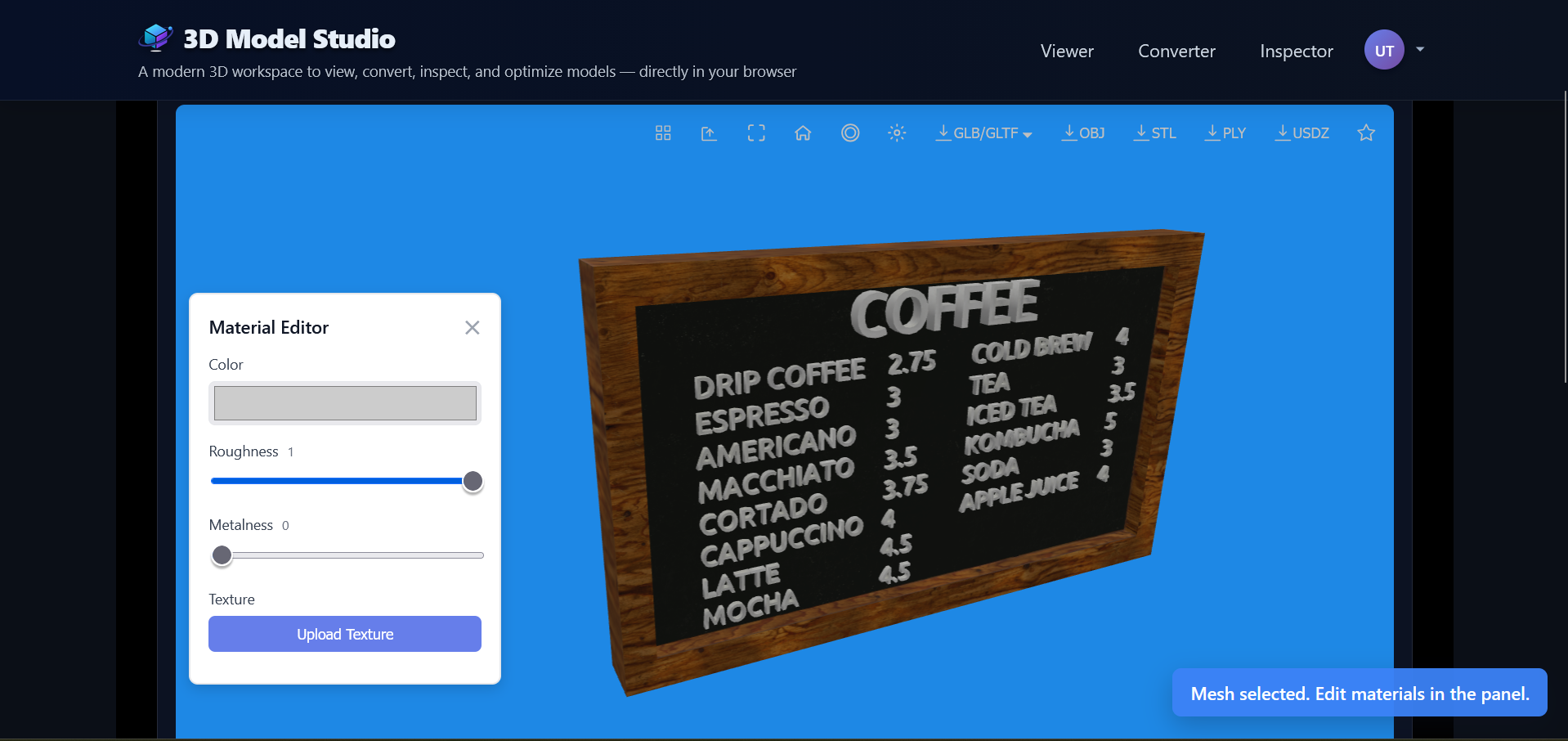This screenshot has width=1568, height=741.
Task: Toggle fullscreen off using the viewport icon
Action: pyautogui.click(x=756, y=132)
